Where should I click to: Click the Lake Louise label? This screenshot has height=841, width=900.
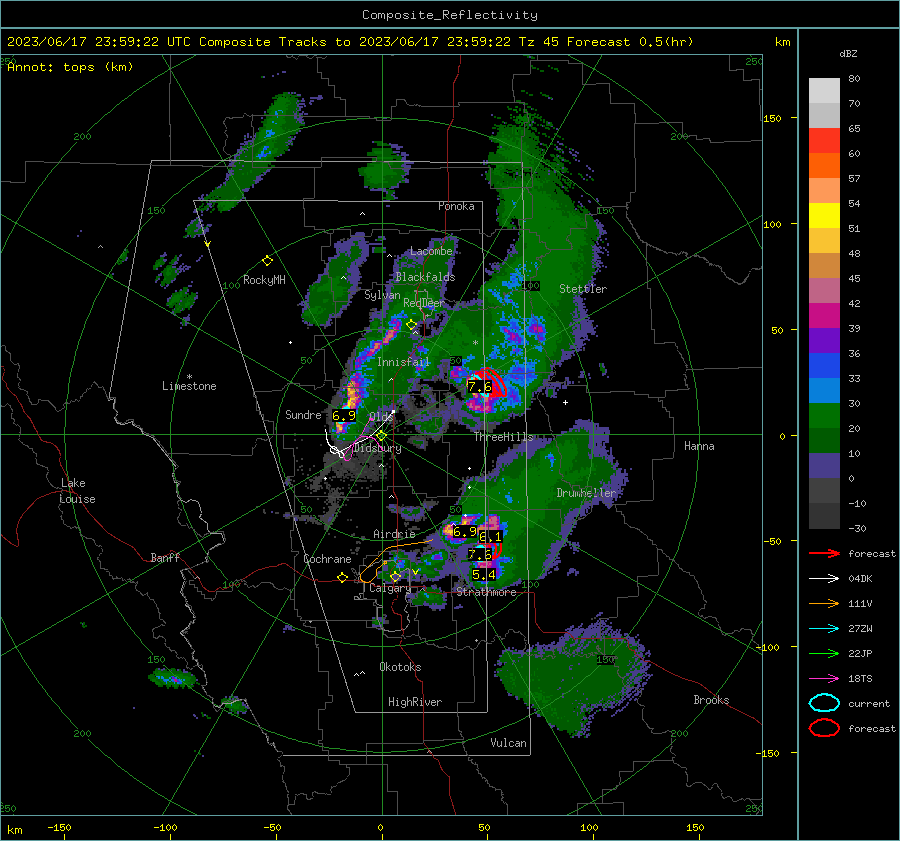click(x=77, y=491)
